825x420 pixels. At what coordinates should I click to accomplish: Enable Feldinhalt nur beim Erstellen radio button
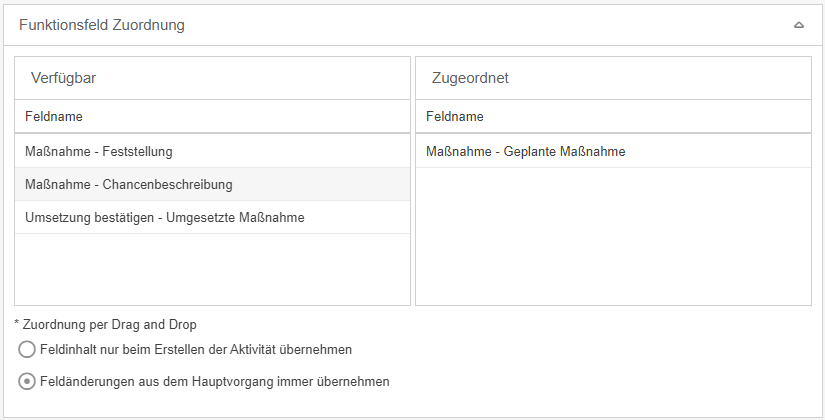[27, 350]
